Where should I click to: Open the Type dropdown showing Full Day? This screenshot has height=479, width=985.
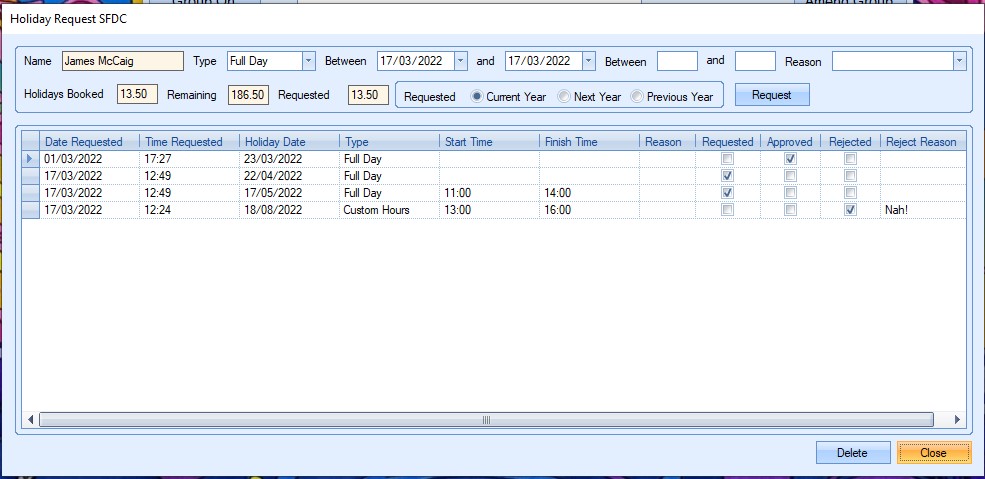(308, 61)
